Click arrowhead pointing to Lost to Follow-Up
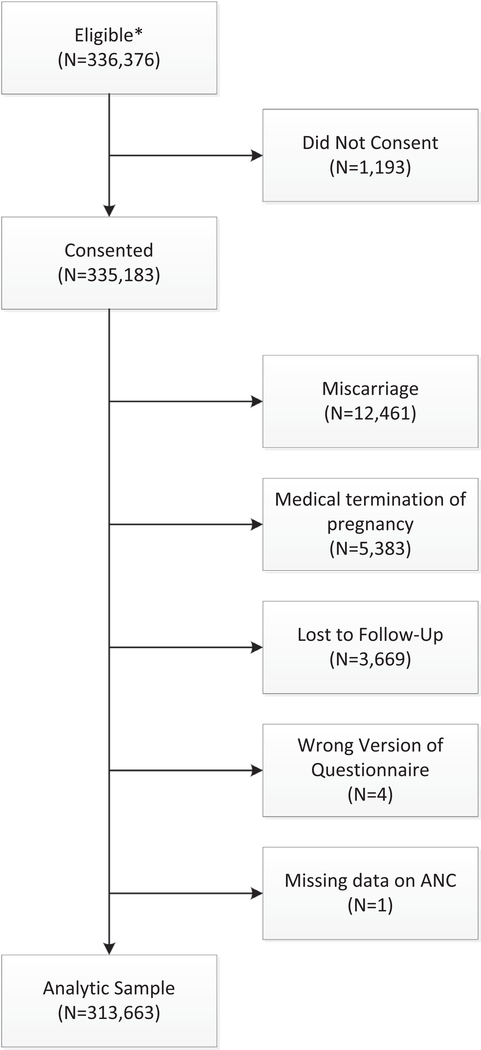The image size is (481, 1050). coord(257,647)
